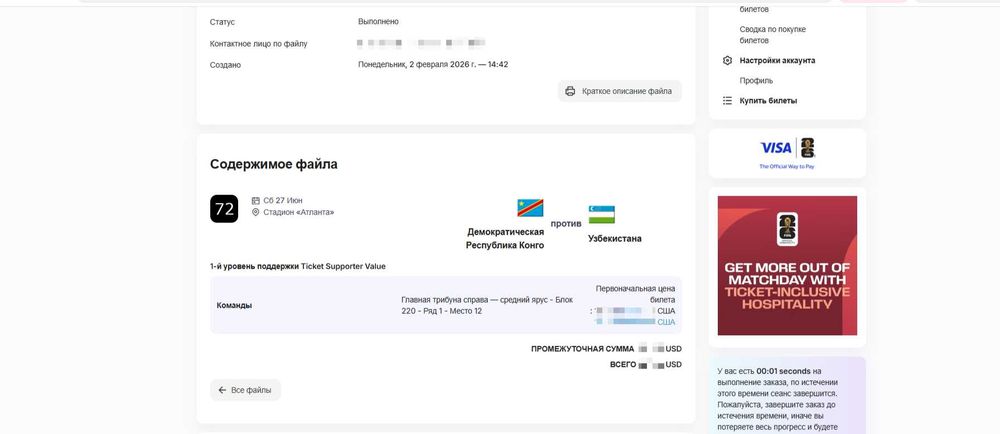This screenshot has width=1000, height=434.
Task: Click Стадион «Атланта» text
Action: tap(298, 212)
